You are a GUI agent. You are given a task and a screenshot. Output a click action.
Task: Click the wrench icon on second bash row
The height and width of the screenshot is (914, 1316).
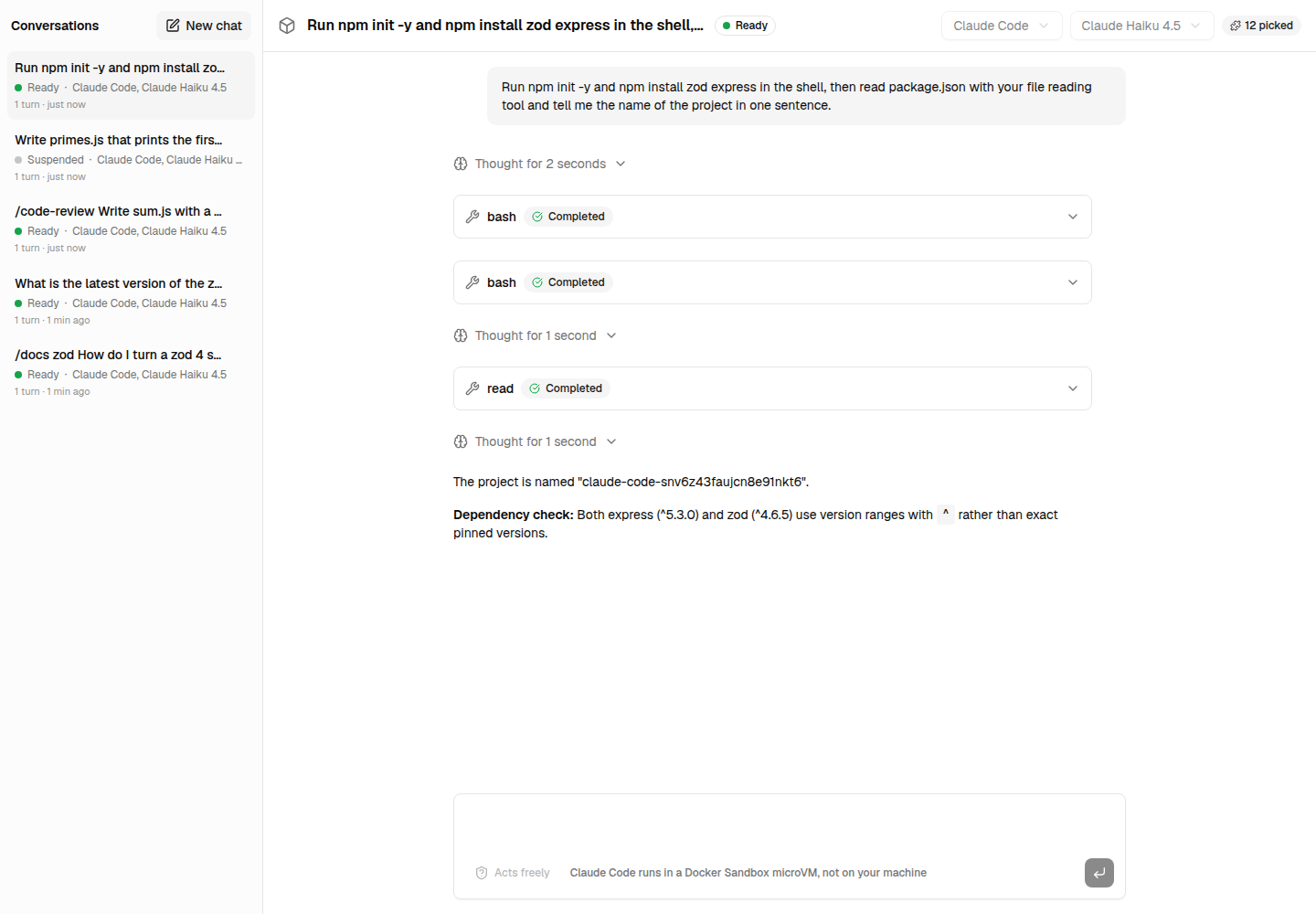tap(472, 282)
